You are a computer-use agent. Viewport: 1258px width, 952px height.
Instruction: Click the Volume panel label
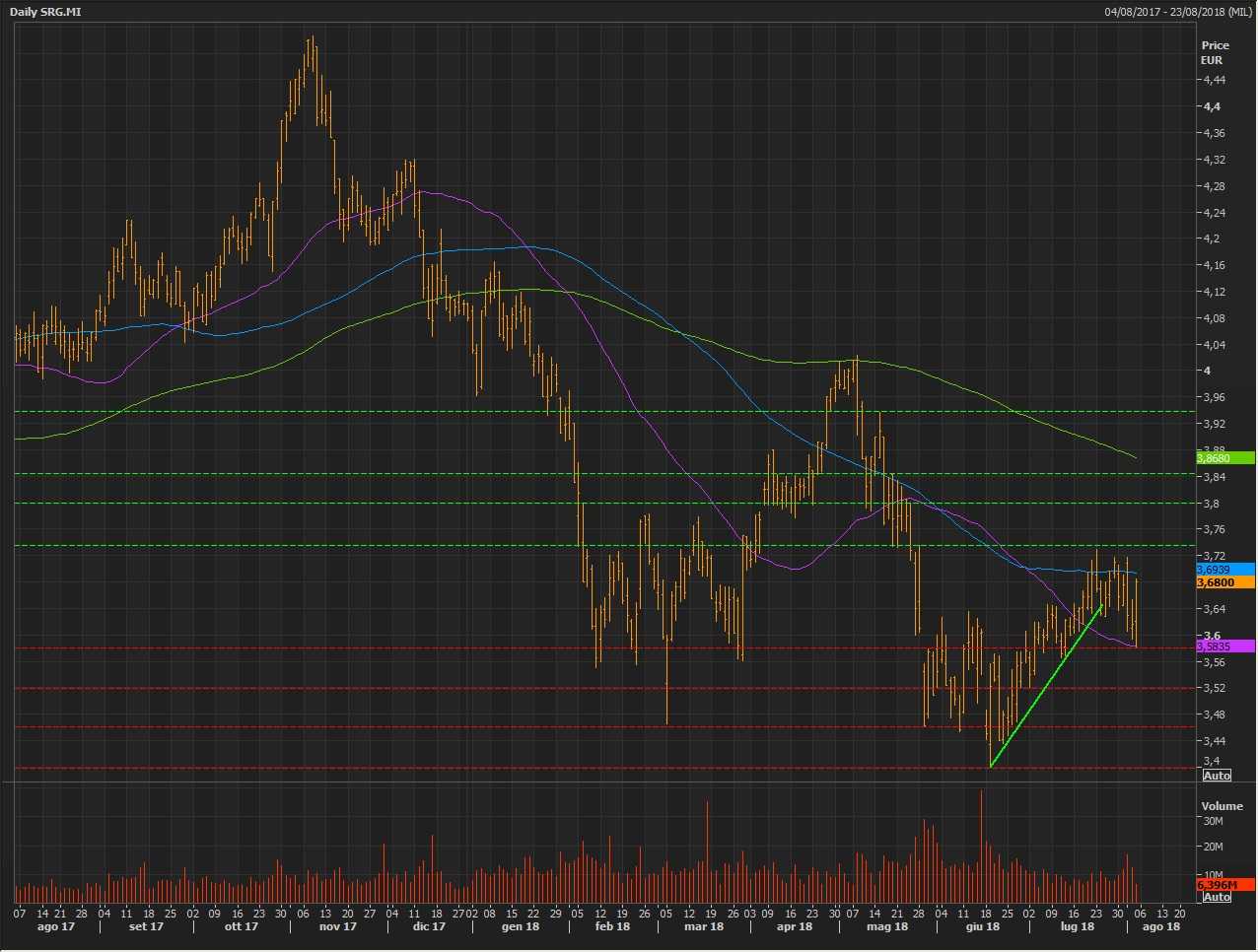[1222, 806]
